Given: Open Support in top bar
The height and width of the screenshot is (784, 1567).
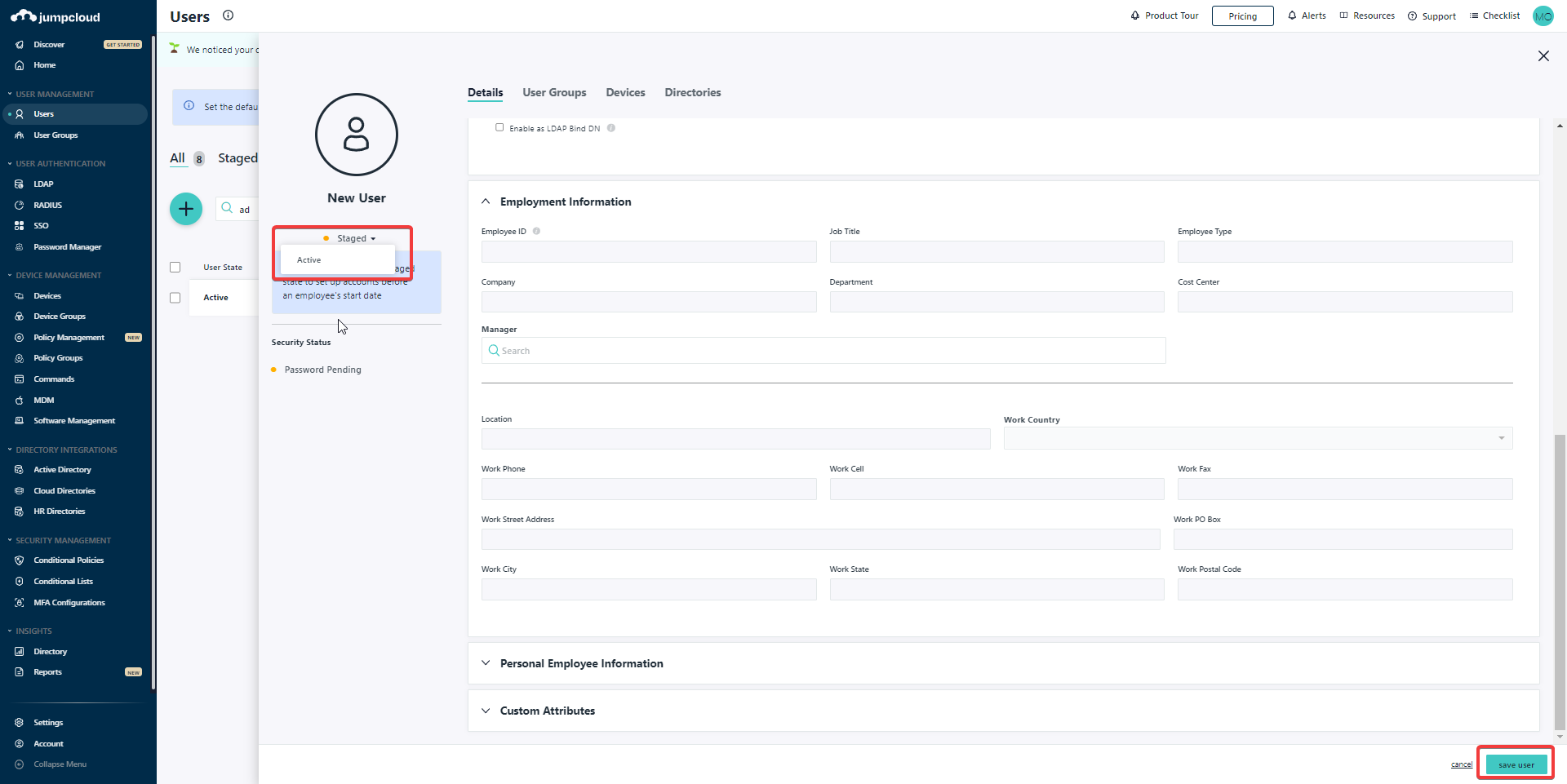Looking at the screenshot, I should [1432, 16].
